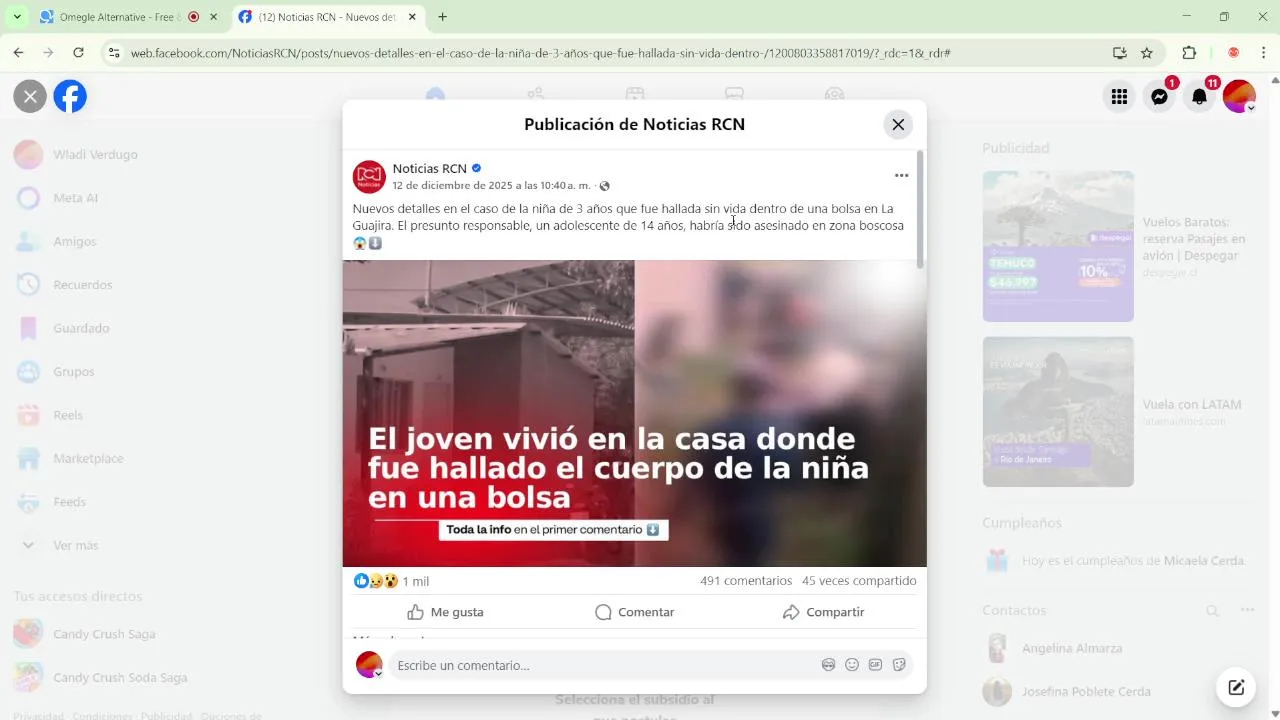Open the post options three-dot menu

901,175
